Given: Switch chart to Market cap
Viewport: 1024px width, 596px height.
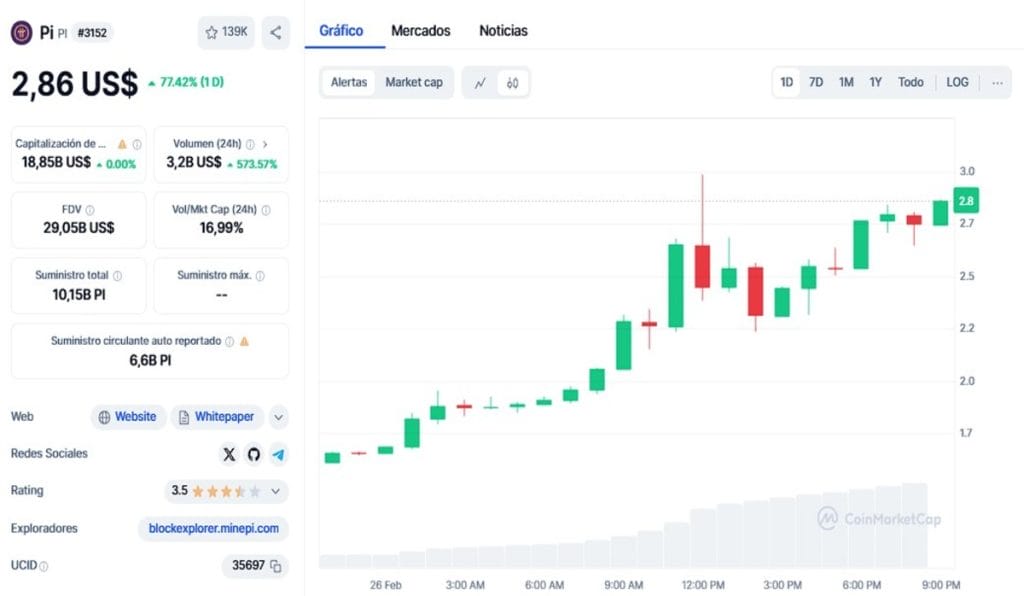Looking at the screenshot, I should pyautogui.click(x=414, y=82).
